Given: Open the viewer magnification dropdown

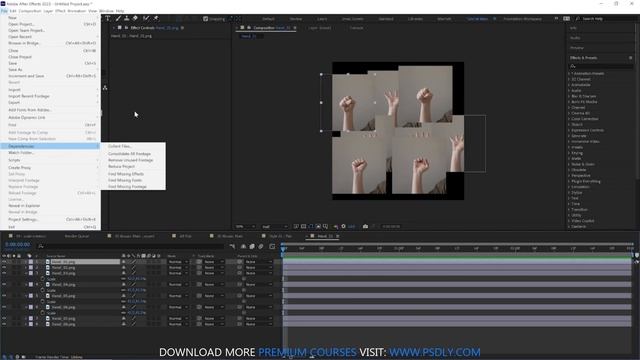Looking at the screenshot, I should [x=245, y=227].
